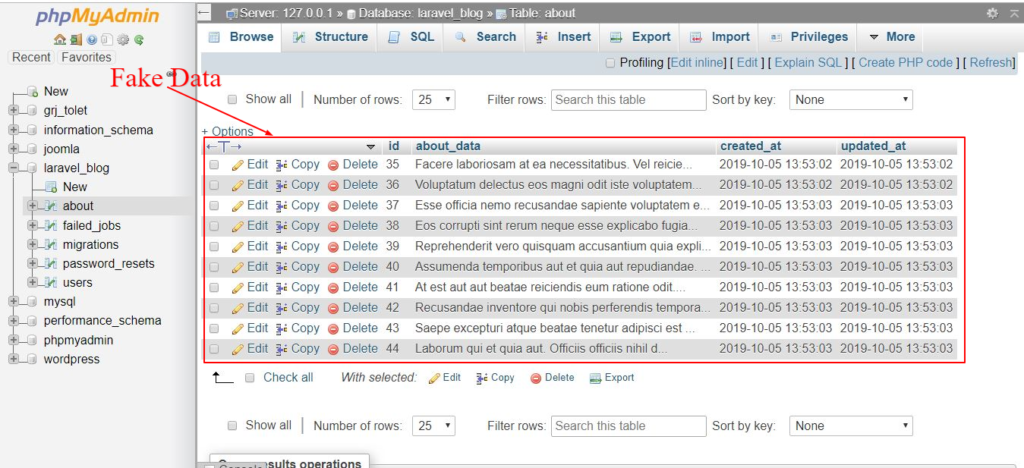
Task: Expand the wordpress database tree node
Action: [14, 359]
